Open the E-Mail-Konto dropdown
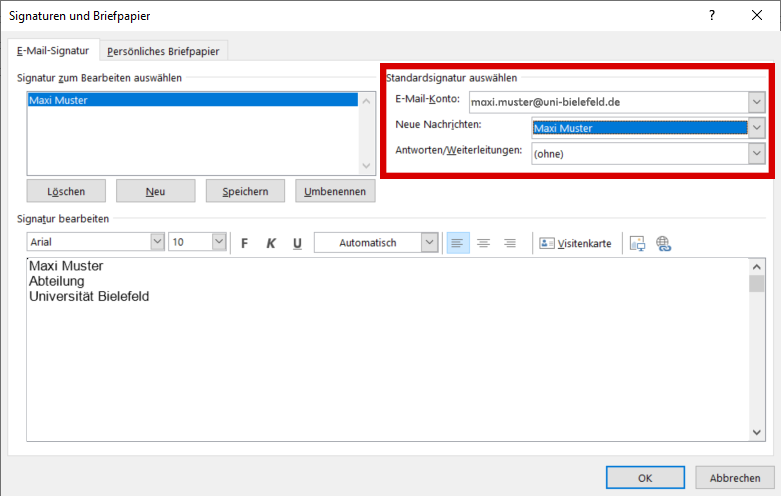781x496 pixels. click(756, 102)
